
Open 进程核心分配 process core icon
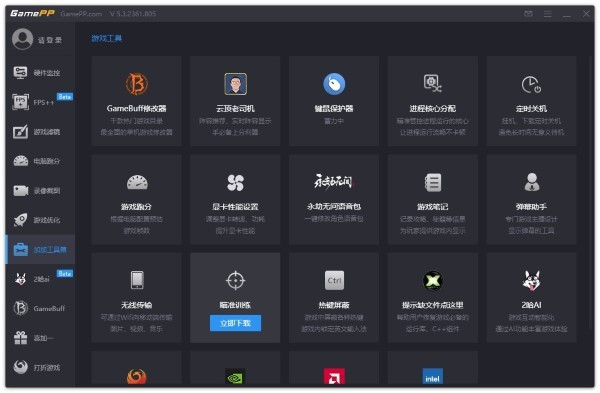click(433, 84)
